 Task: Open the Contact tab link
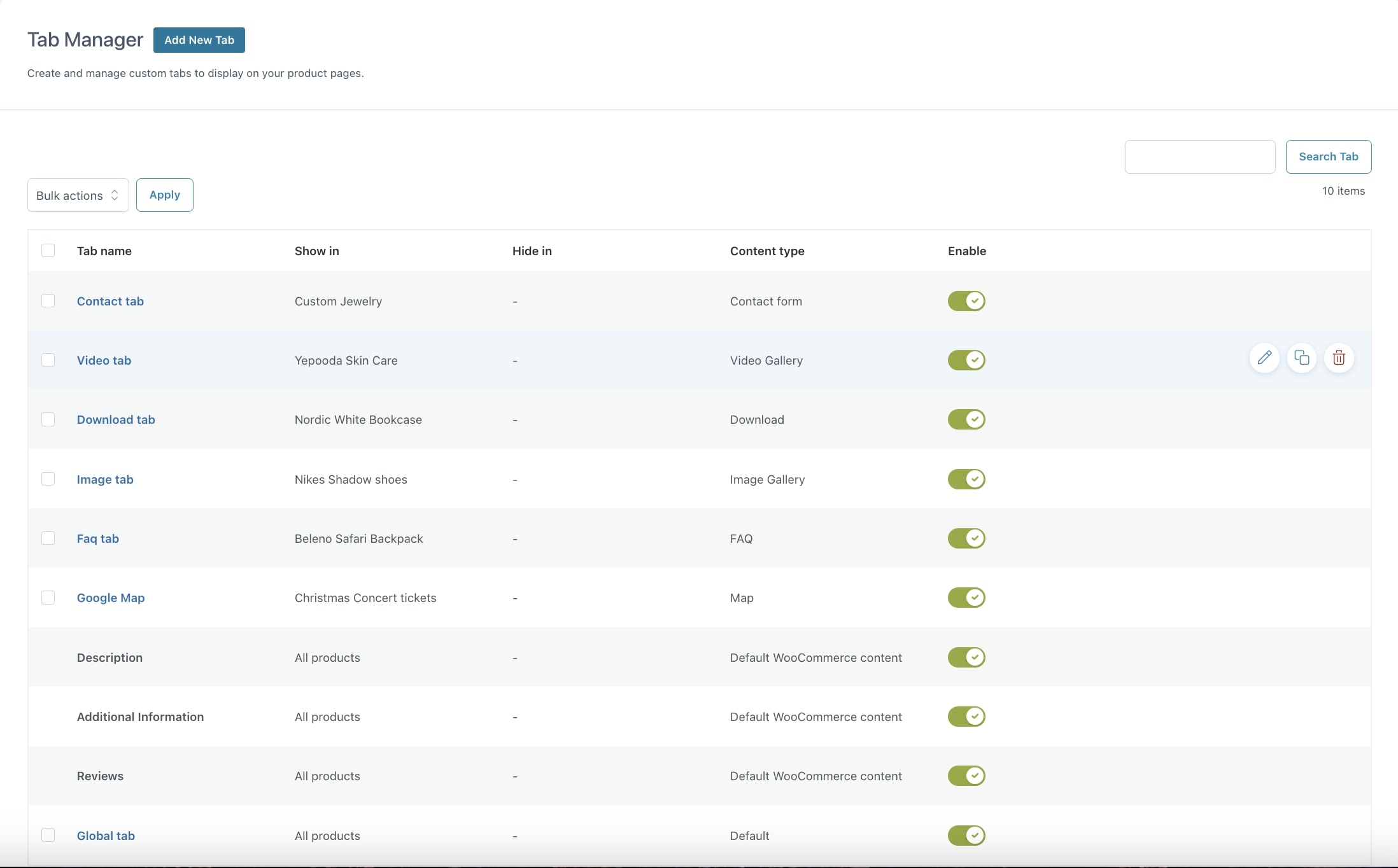click(x=110, y=302)
